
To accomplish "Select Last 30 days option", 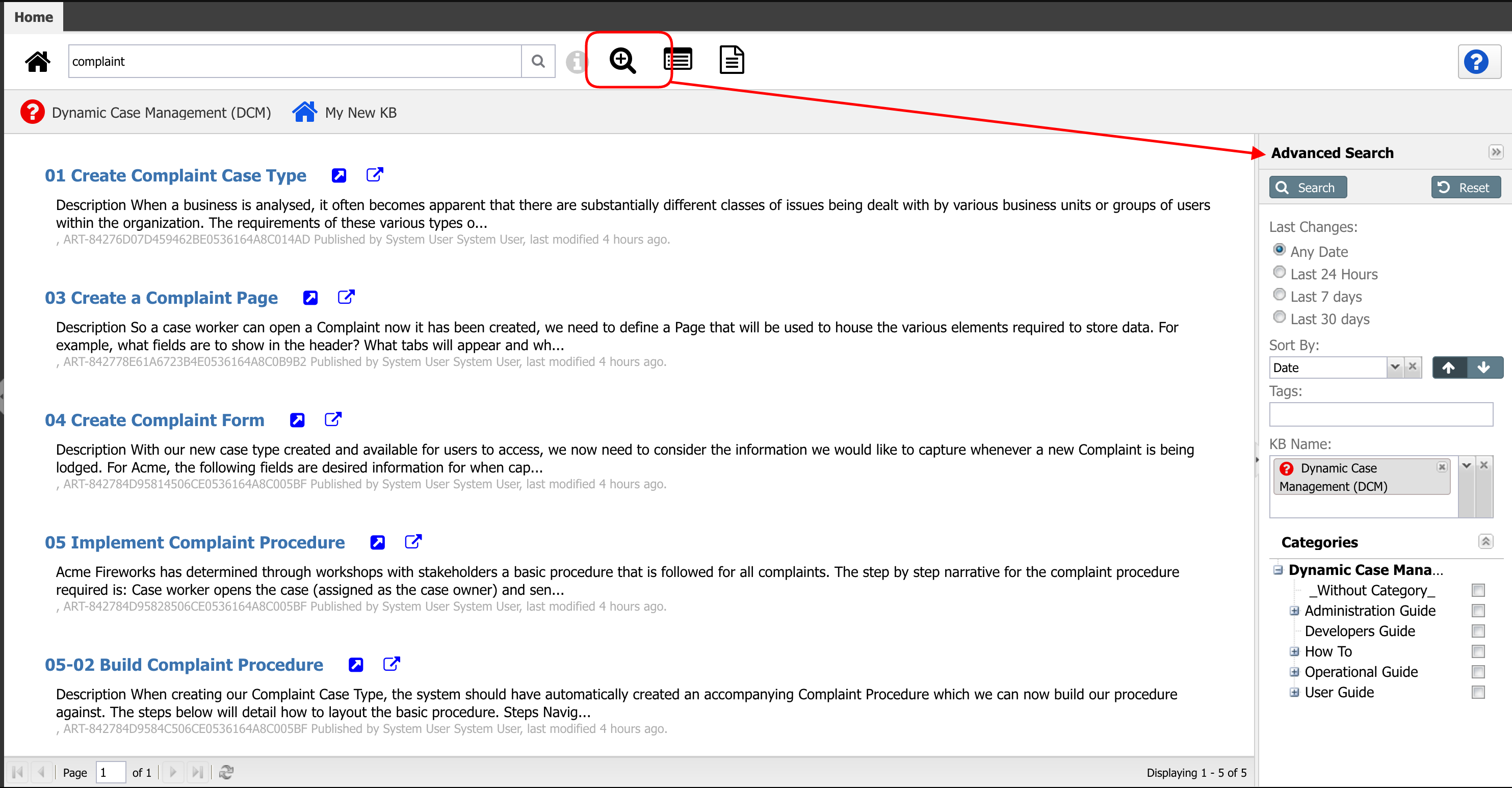I will (1279, 317).
